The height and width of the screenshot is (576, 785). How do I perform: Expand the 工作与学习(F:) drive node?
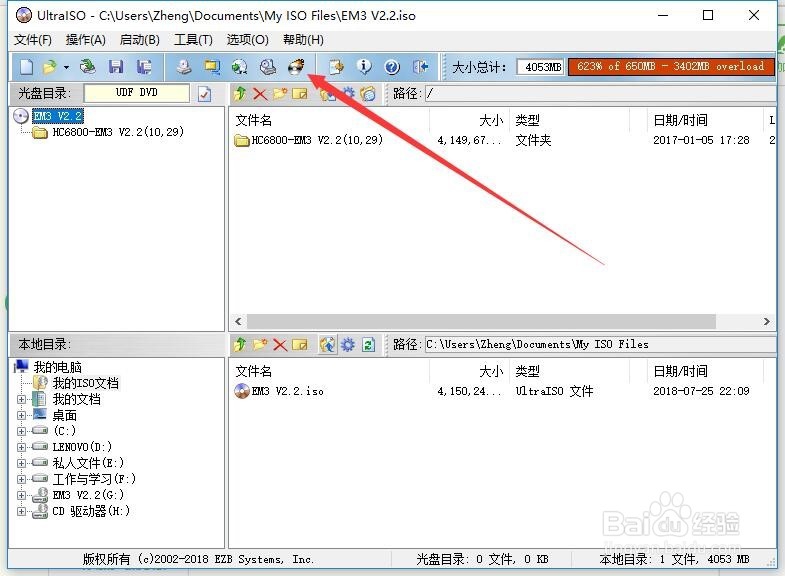click(x=21, y=479)
